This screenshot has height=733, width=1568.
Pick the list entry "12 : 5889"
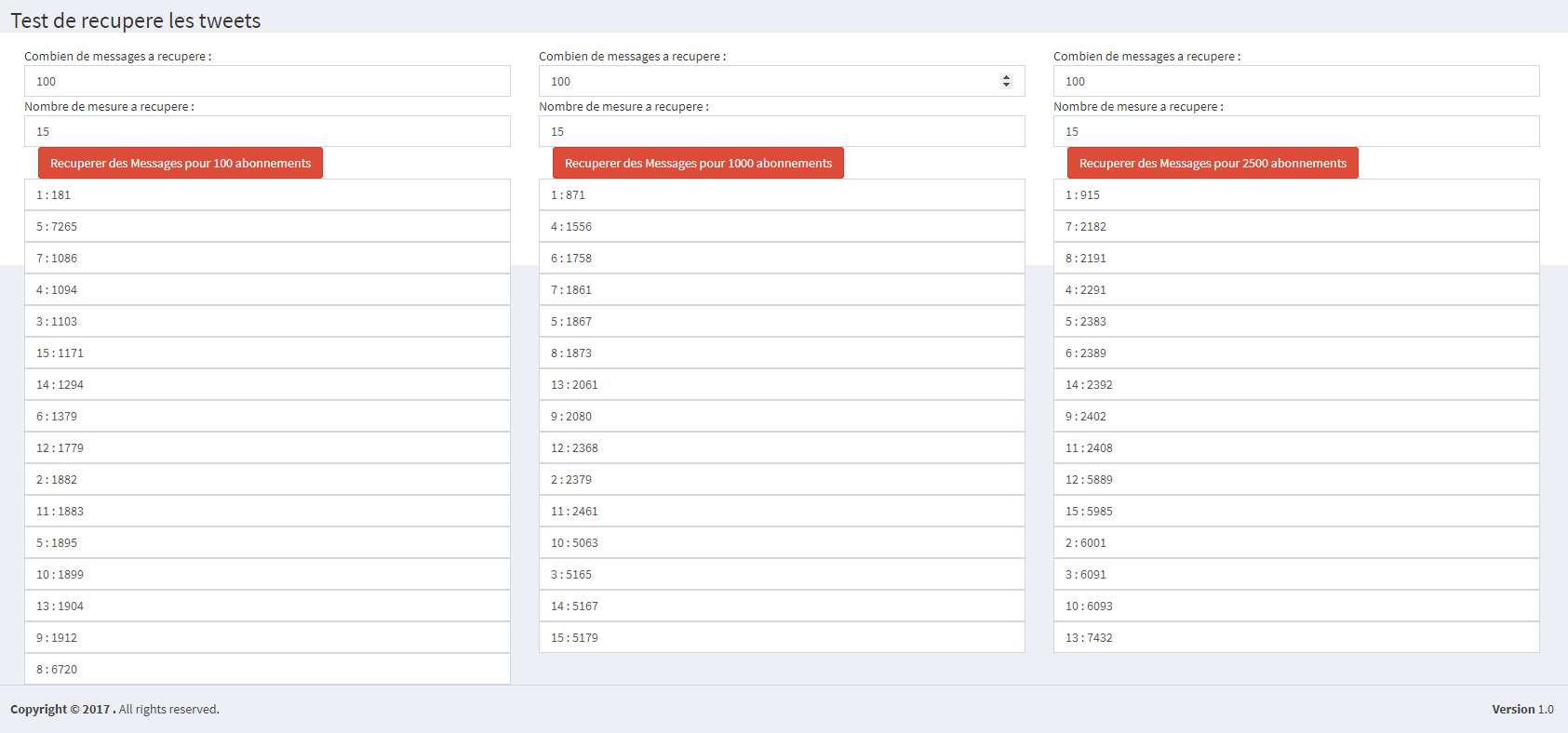1296,479
